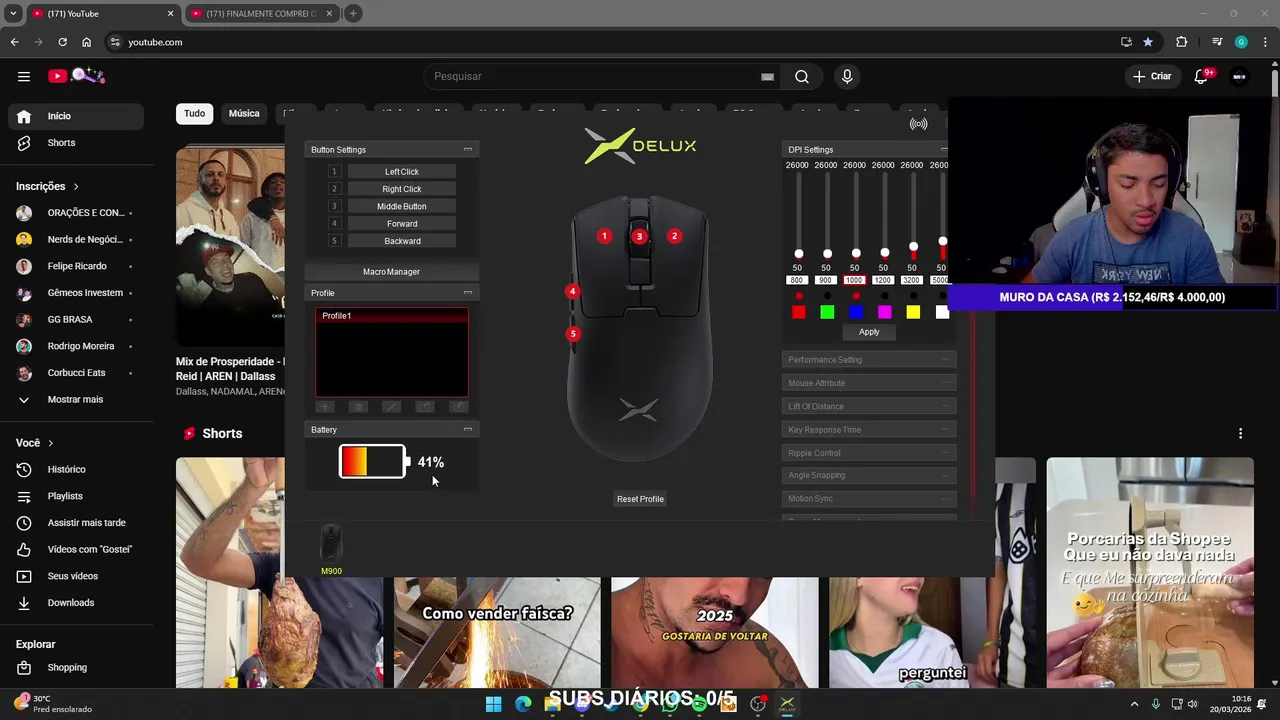Image resolution: width=1280 pixels, height=720 pixels.
Task: Open Shorts in YouTube sidebar
Action: [x=76, y=143]
